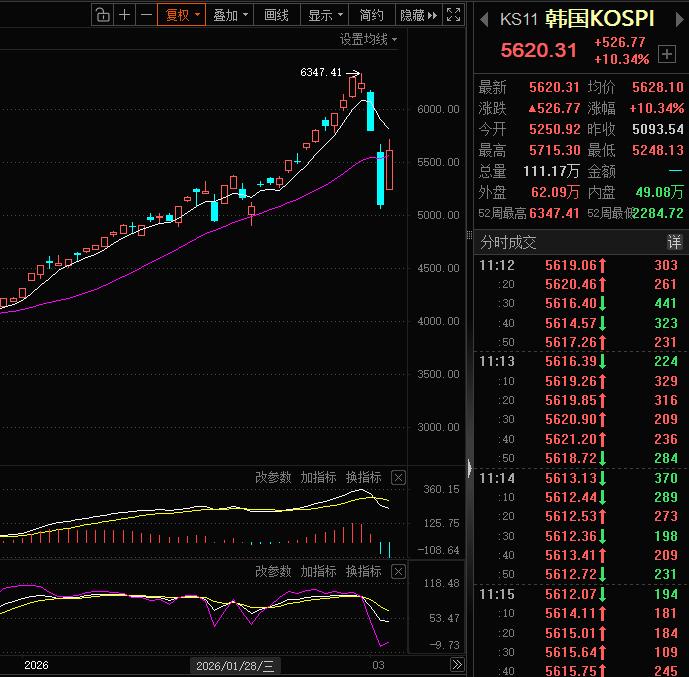Zoom in chart with plus icon

(x=124, y=15)
